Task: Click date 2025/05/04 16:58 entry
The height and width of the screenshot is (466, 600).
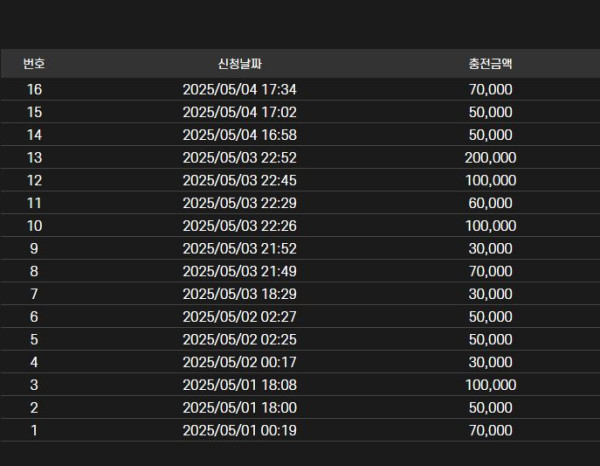Action: (x=240, y=135)
